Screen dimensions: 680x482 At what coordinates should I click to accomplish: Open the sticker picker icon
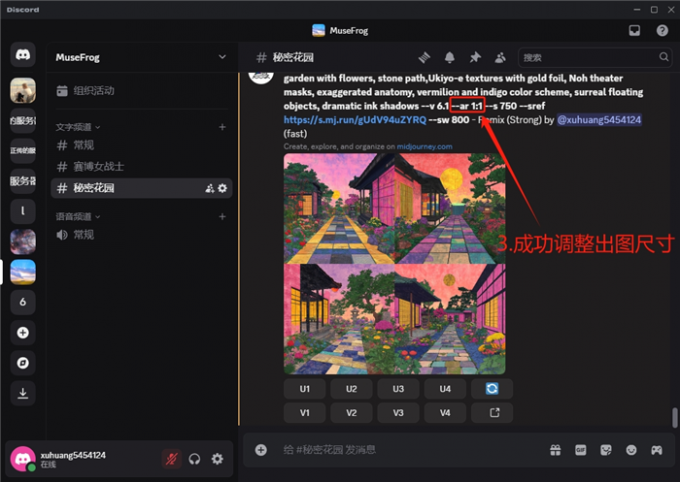click(606, 450)
